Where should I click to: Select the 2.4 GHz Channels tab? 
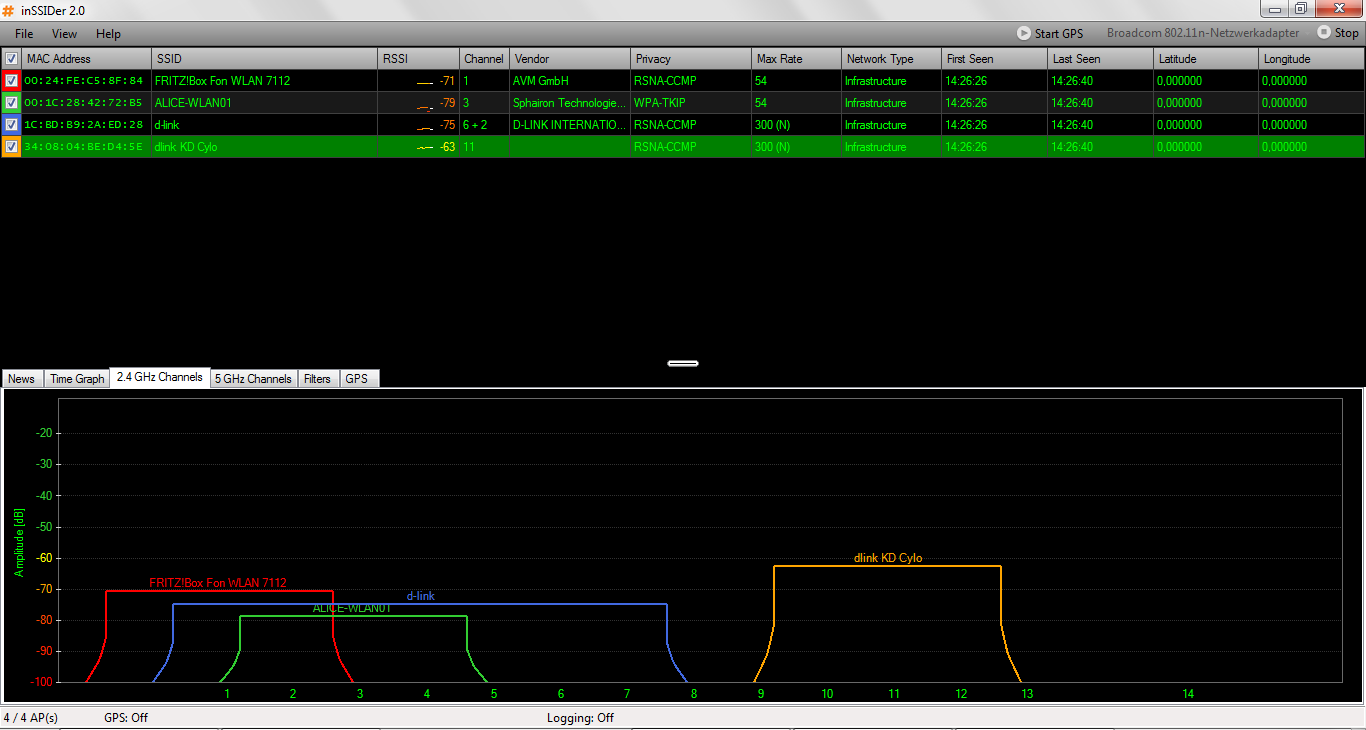click(x=160, y=377)
